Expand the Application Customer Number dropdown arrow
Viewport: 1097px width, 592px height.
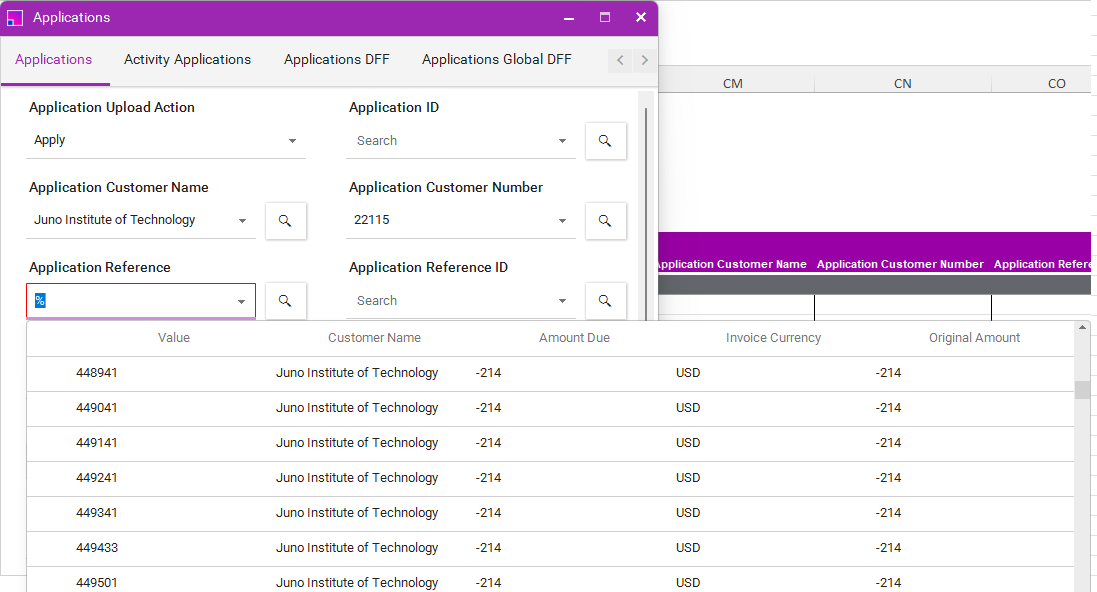tap(562, 220)
